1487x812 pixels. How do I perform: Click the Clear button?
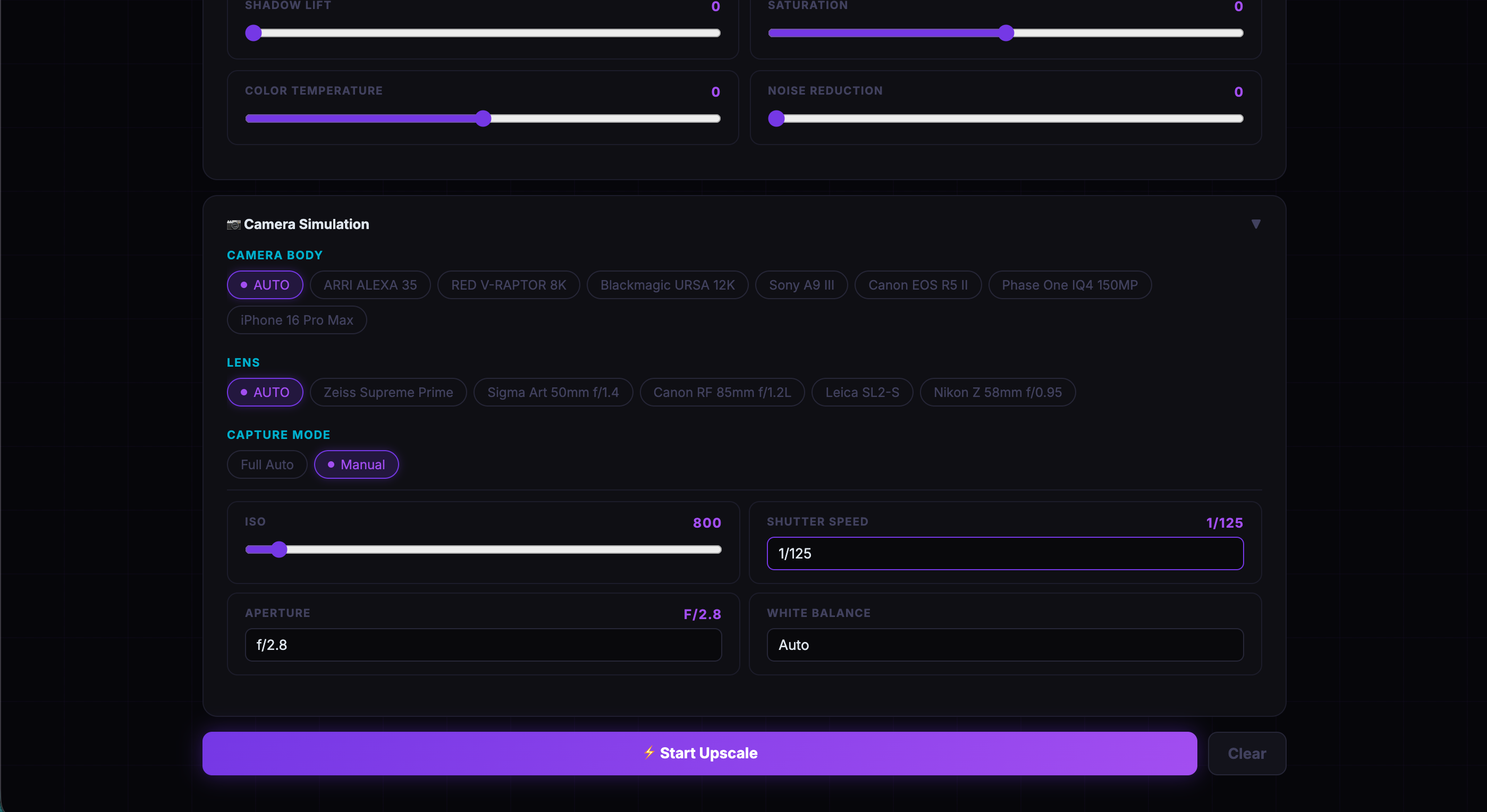click(1247, 753)
